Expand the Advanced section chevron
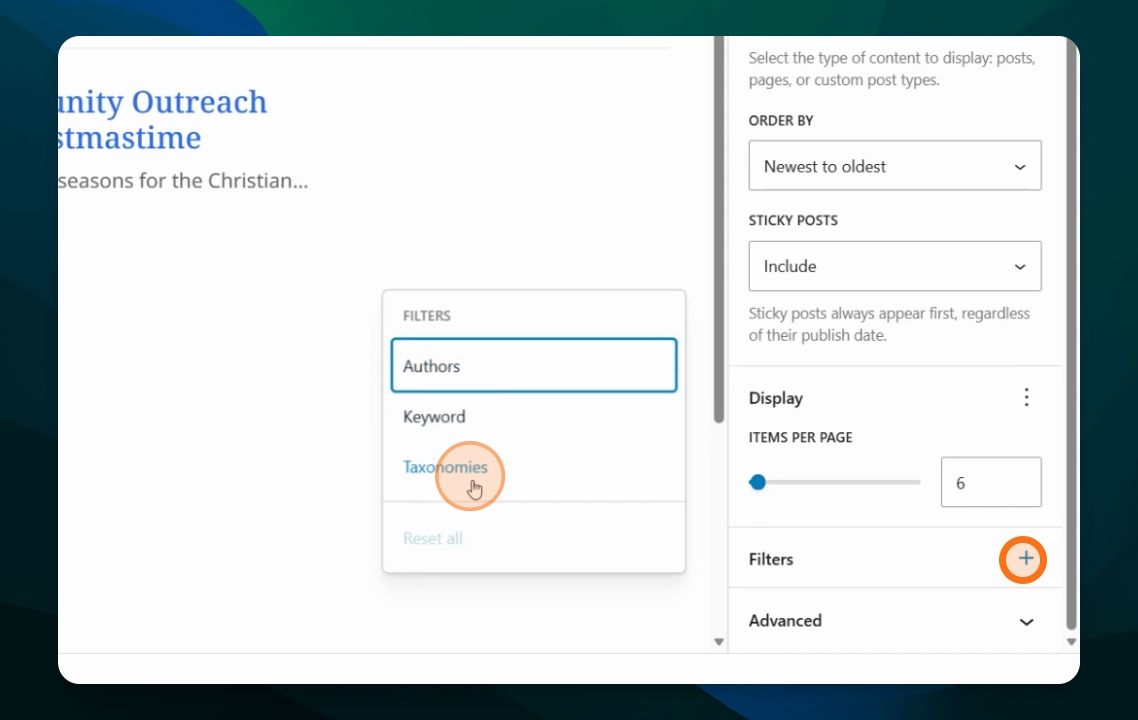Screen dimensions: 1138x720 [x=1026, y=622]
